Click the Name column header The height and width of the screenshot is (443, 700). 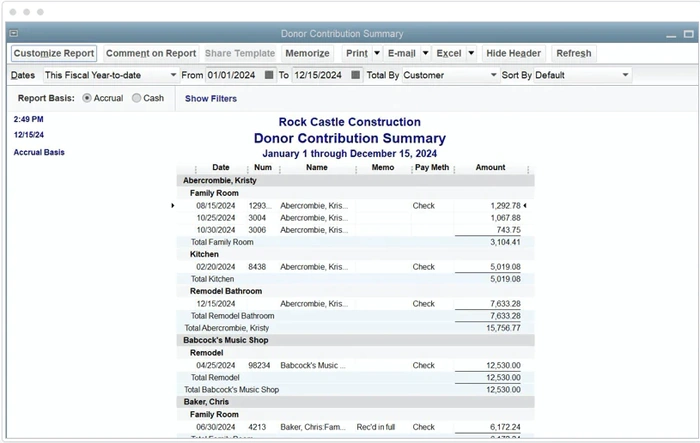[317, 167]
